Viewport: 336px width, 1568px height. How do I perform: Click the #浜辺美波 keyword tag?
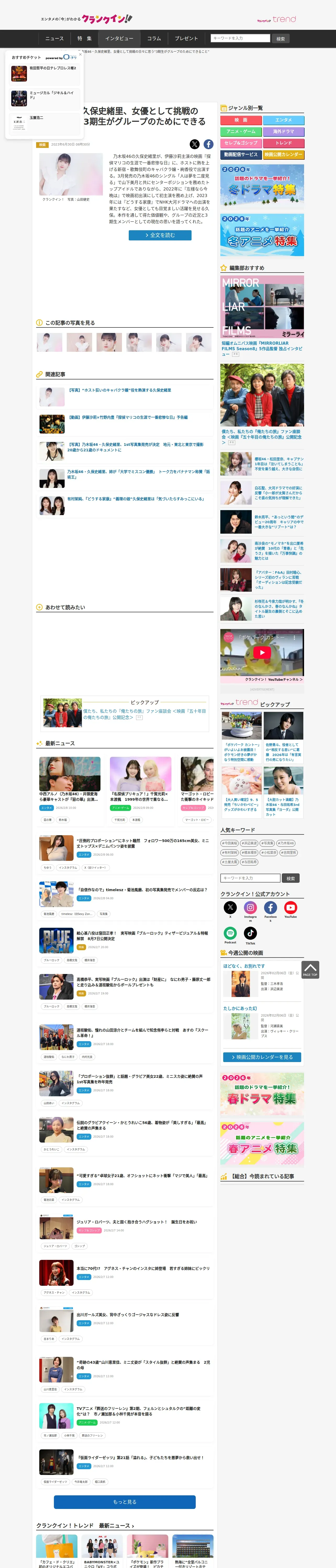tap(249, 843)
